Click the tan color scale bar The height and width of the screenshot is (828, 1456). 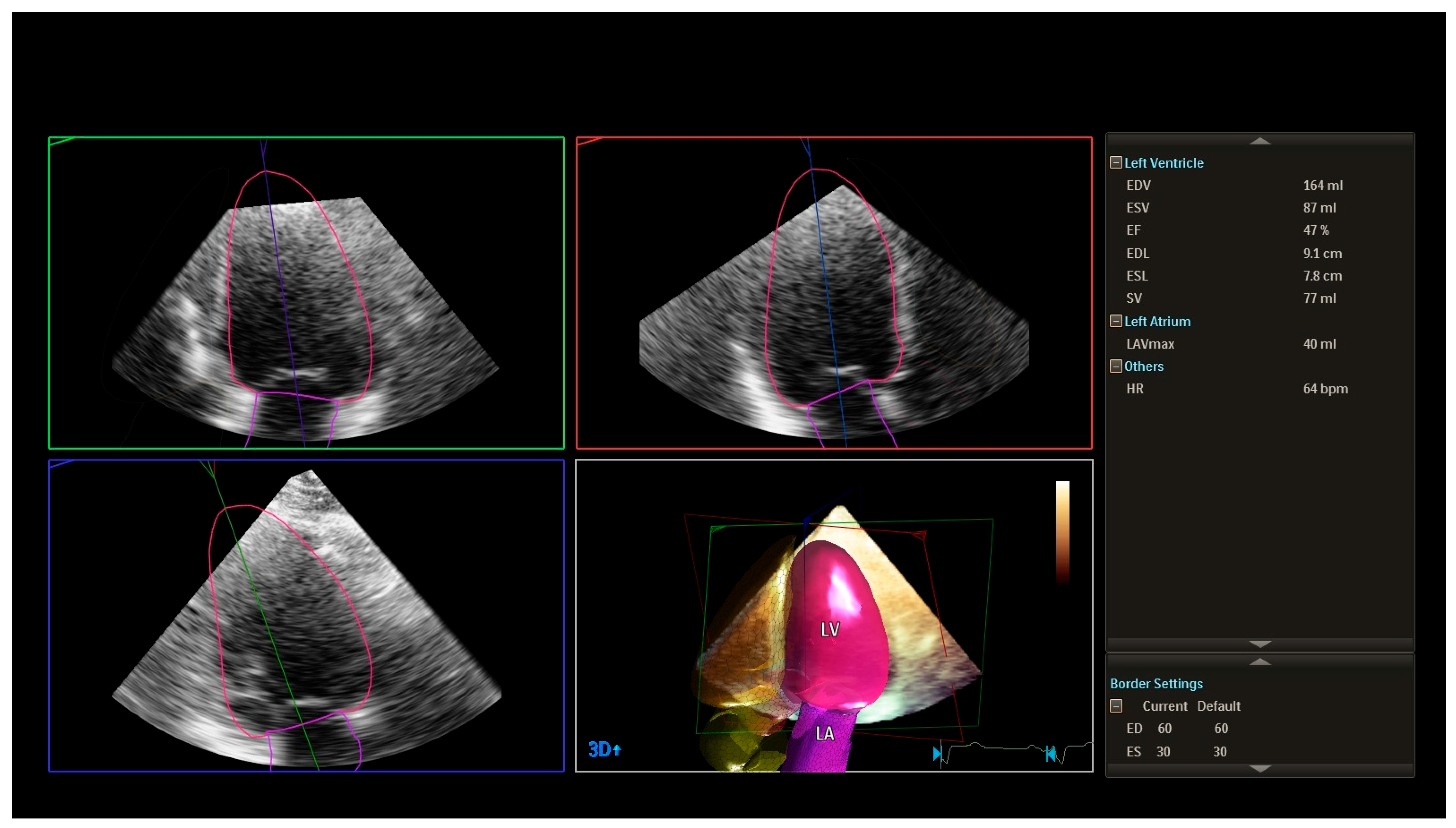pos(1063,532)
